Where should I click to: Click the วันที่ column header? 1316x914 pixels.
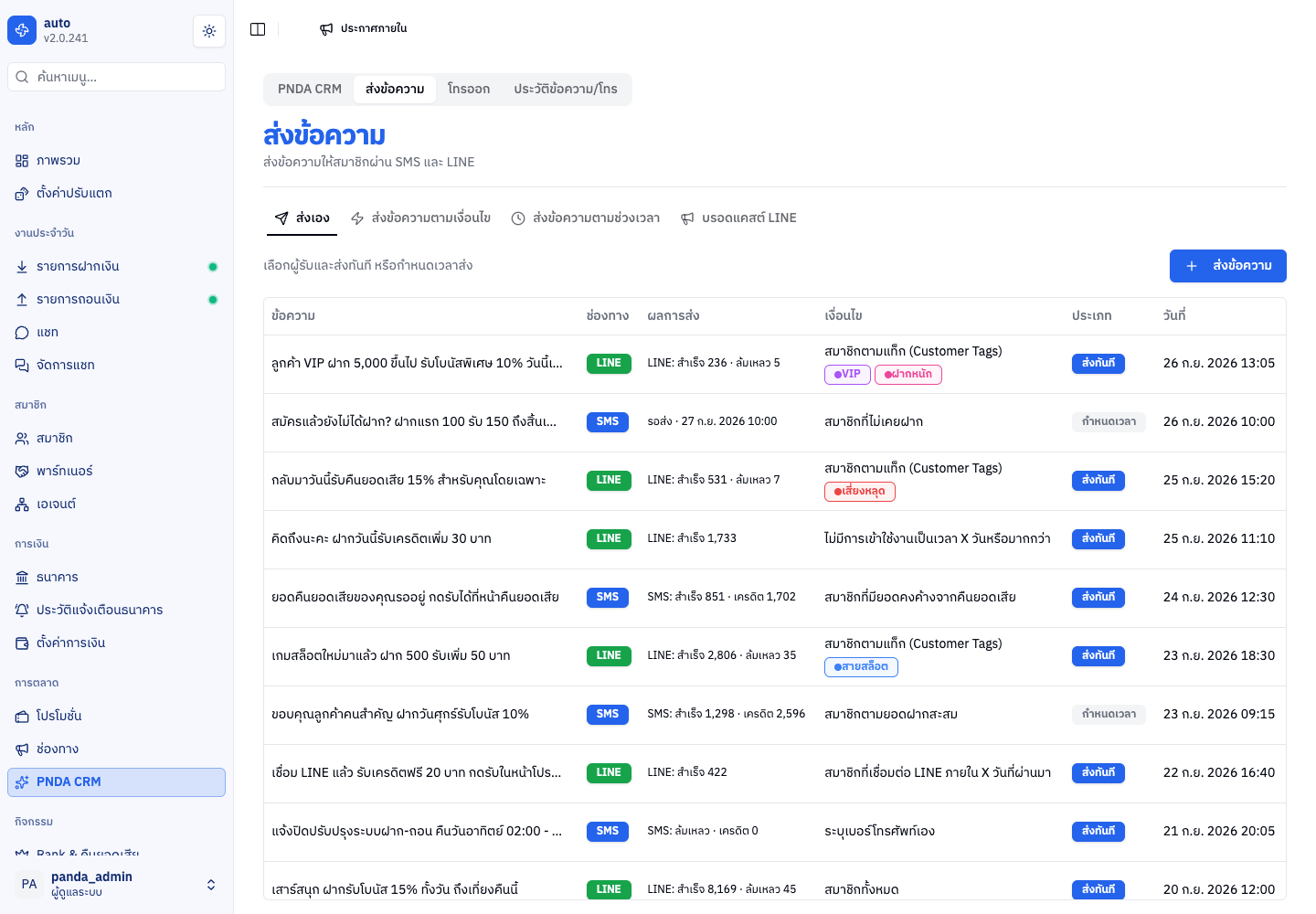click(x=1174, y=316)
